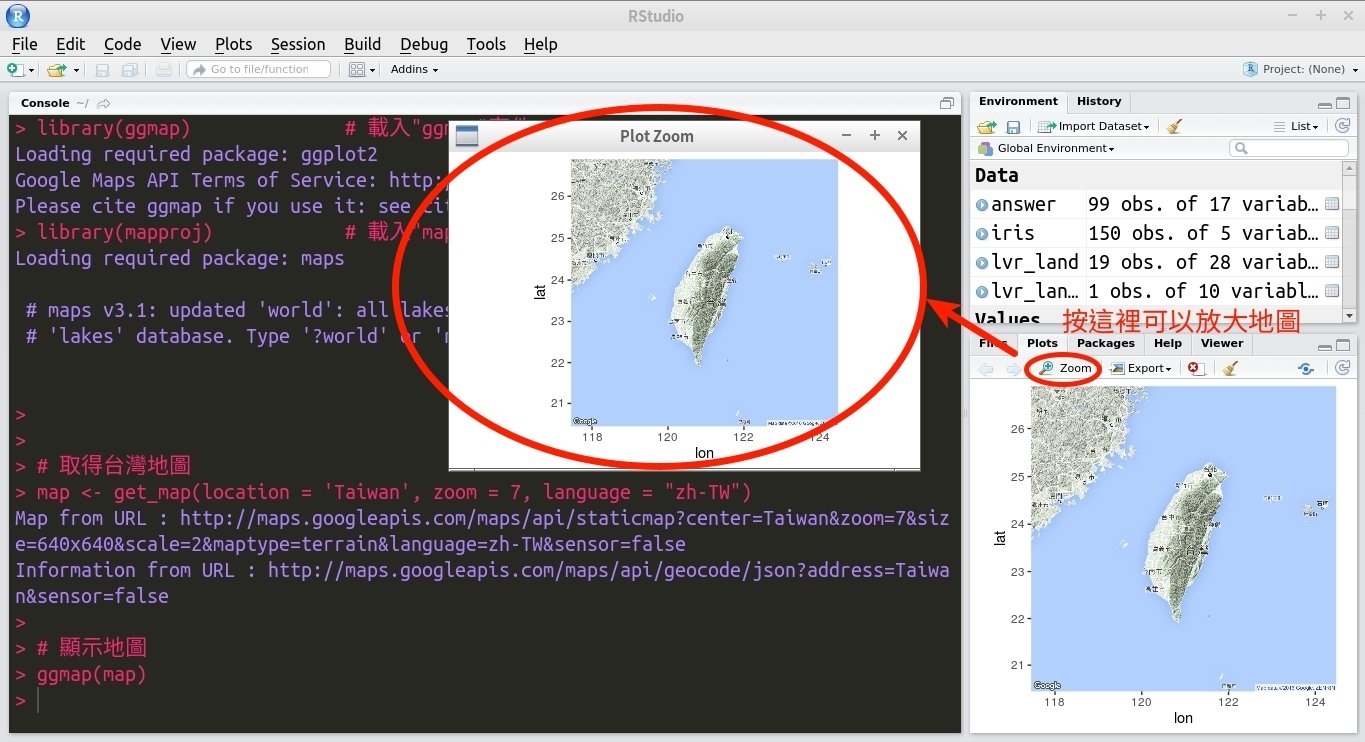Maximize the Plots pane
Image resolution: width=1365 pixels, height=742 pixels.
[1343, 345]
